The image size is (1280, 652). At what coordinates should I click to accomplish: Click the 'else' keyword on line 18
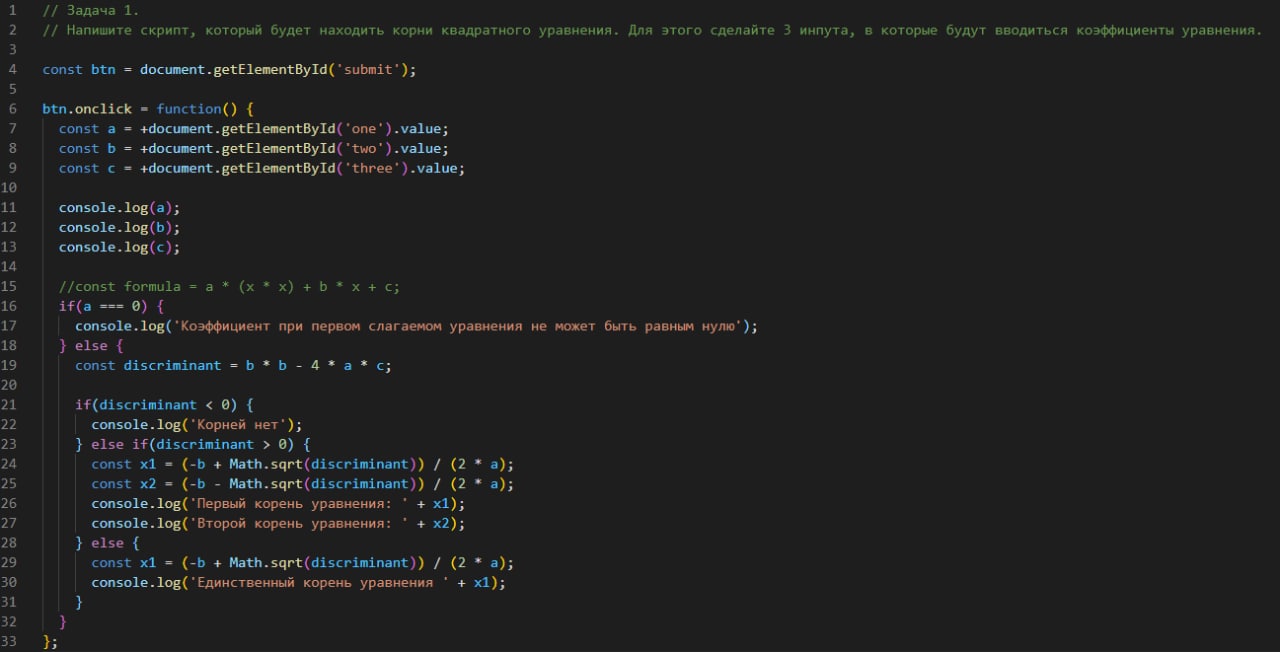tap(91, 346)
